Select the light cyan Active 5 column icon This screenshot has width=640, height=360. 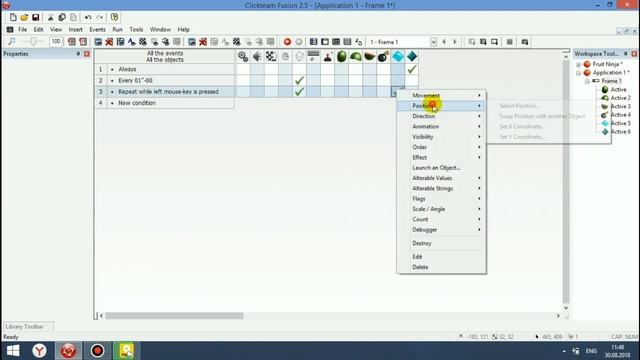tap(398, 57)
